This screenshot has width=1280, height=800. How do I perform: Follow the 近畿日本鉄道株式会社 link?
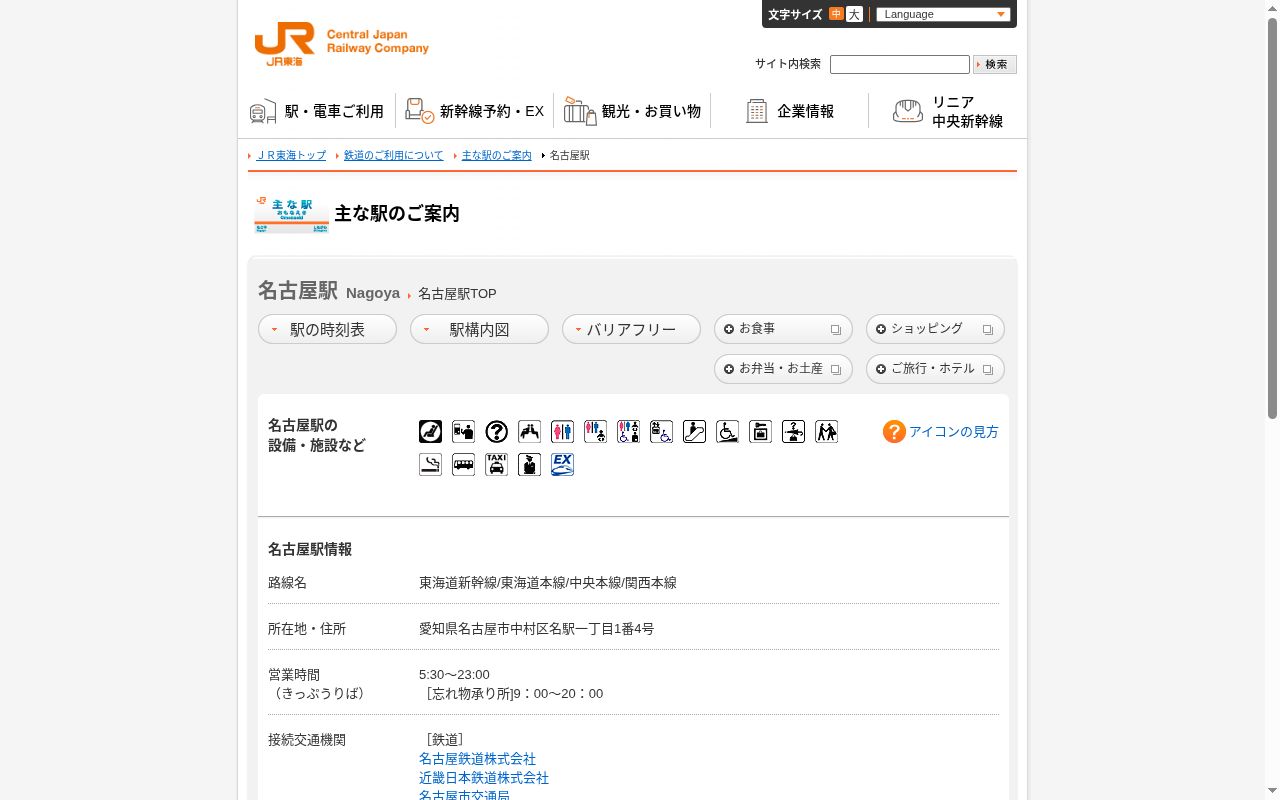[484, 778]
